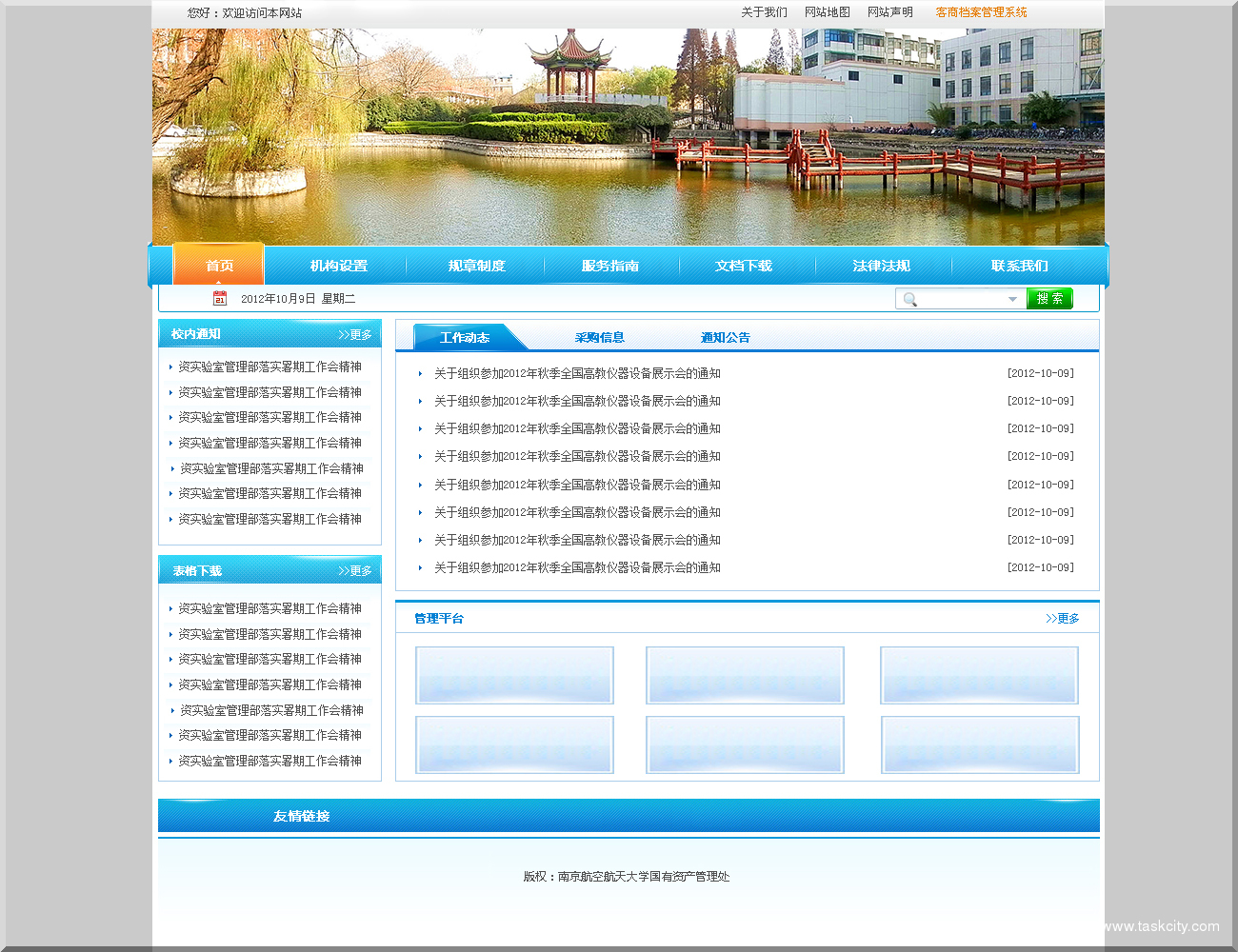The height and width of the screenshot is (952, 1238).
Task: Open the 联系我们 navigation item
Action: click(x=1019, y=266)
